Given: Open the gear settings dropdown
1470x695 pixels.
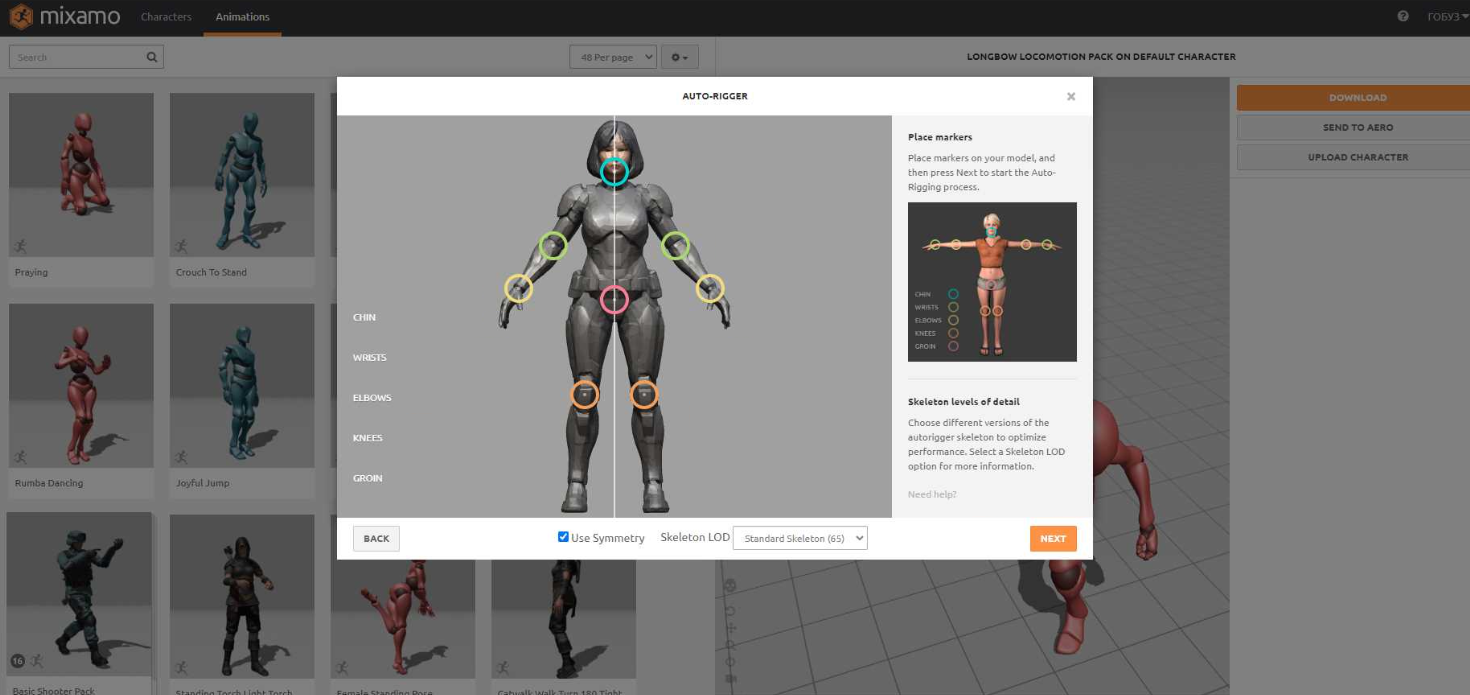Looking at the screenshot, I should [680, 57].
